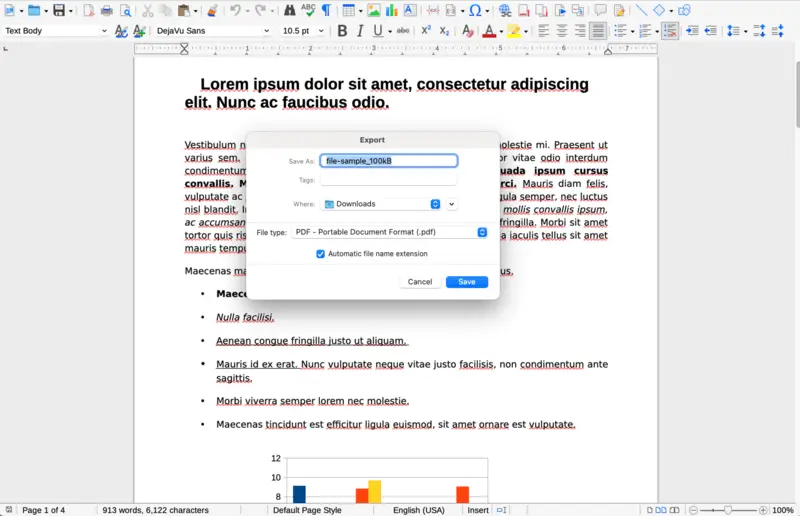
Task: Open Unordered List bullet style dropdown
Action: point(633,31)
